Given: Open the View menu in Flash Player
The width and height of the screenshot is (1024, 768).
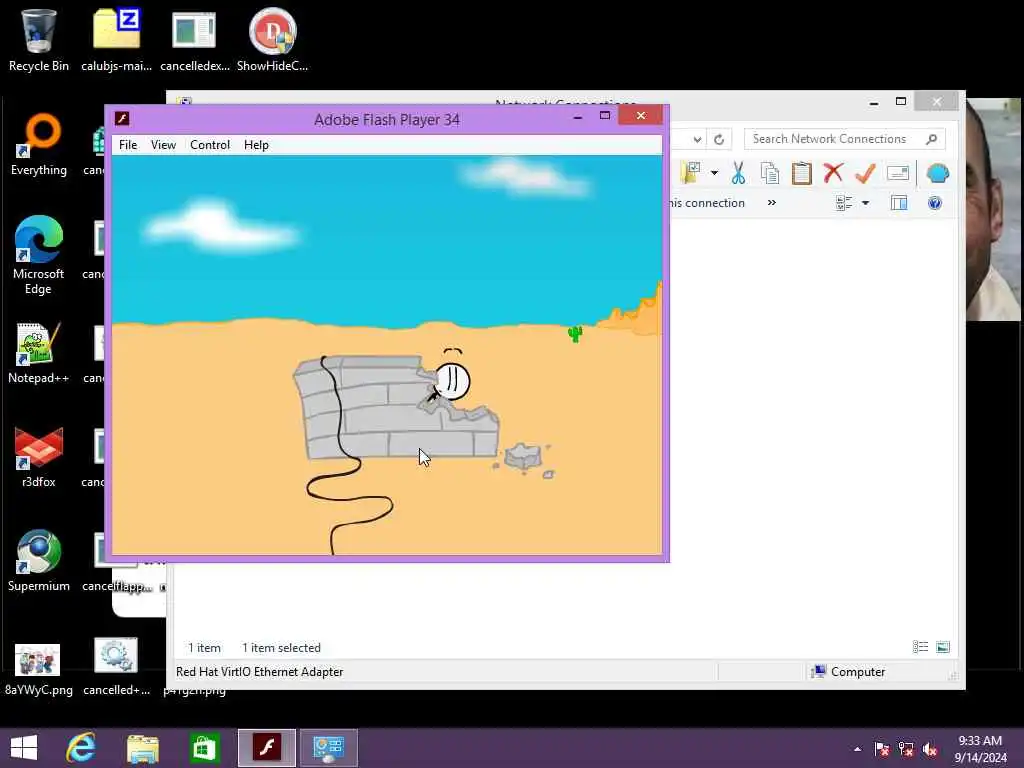Looking at the screenshot, I should pyautogui.click(x=163, y=145).
